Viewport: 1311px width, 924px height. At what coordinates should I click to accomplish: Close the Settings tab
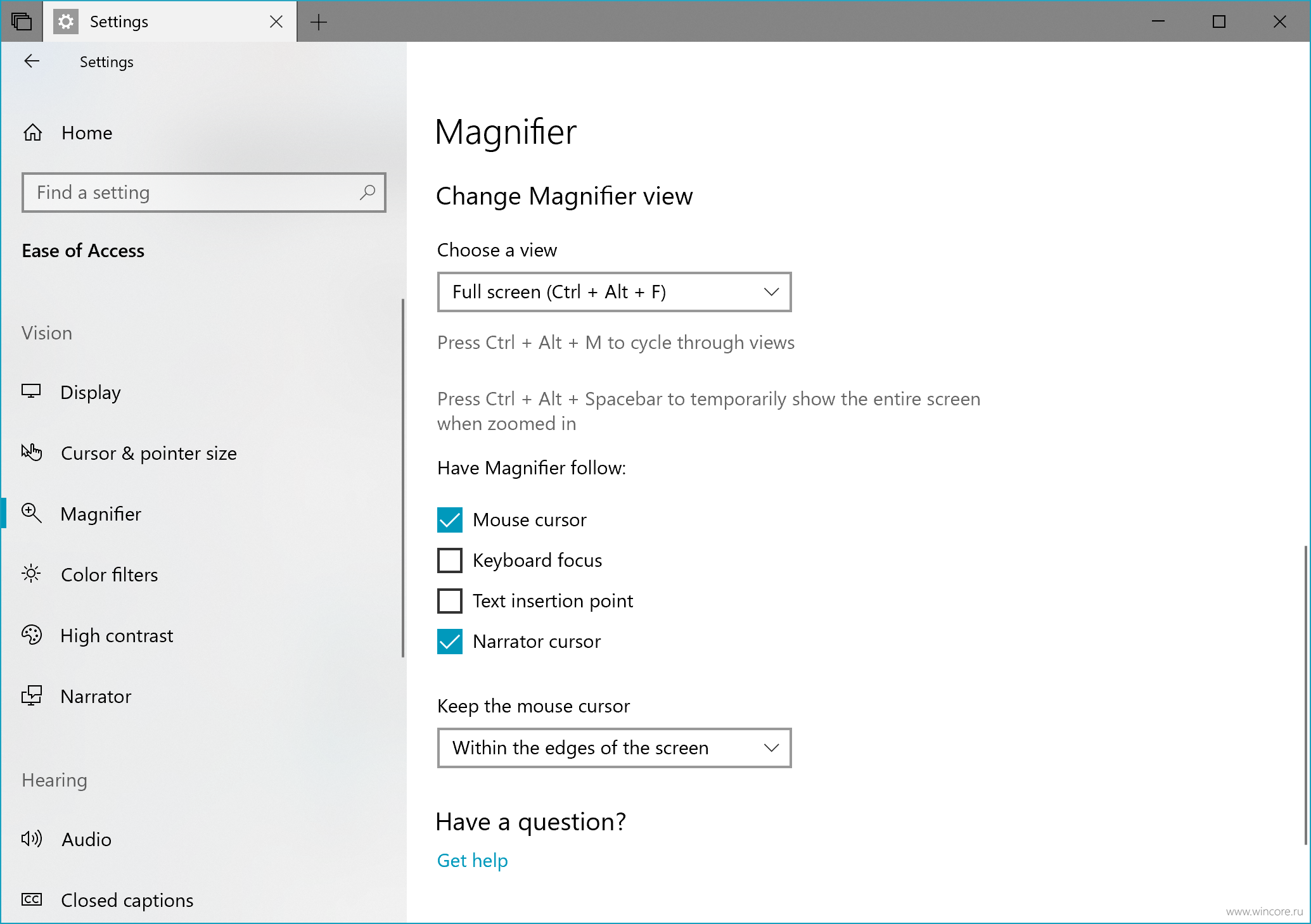point(276,22)
